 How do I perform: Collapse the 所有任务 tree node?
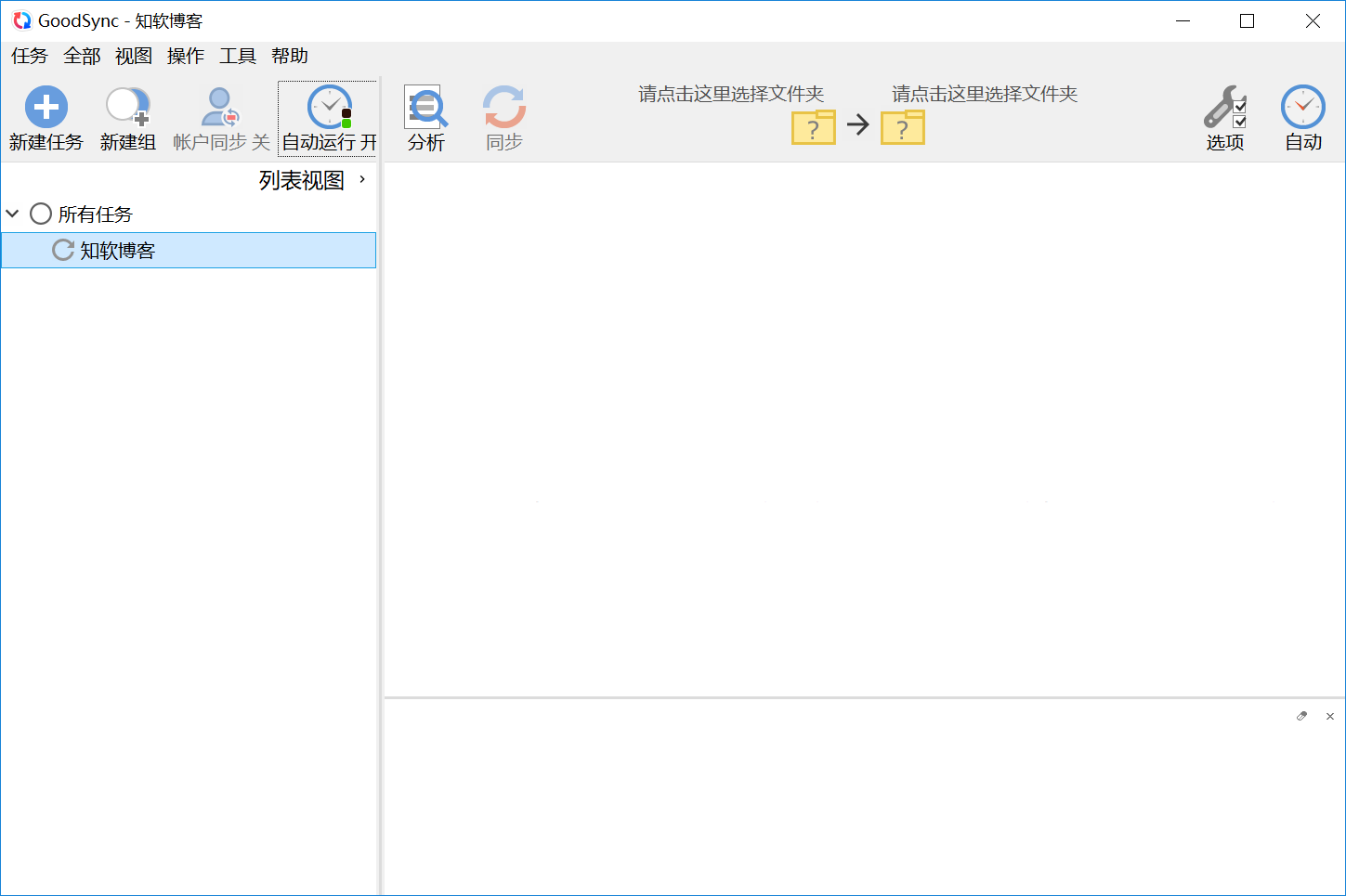coord(12,214)
